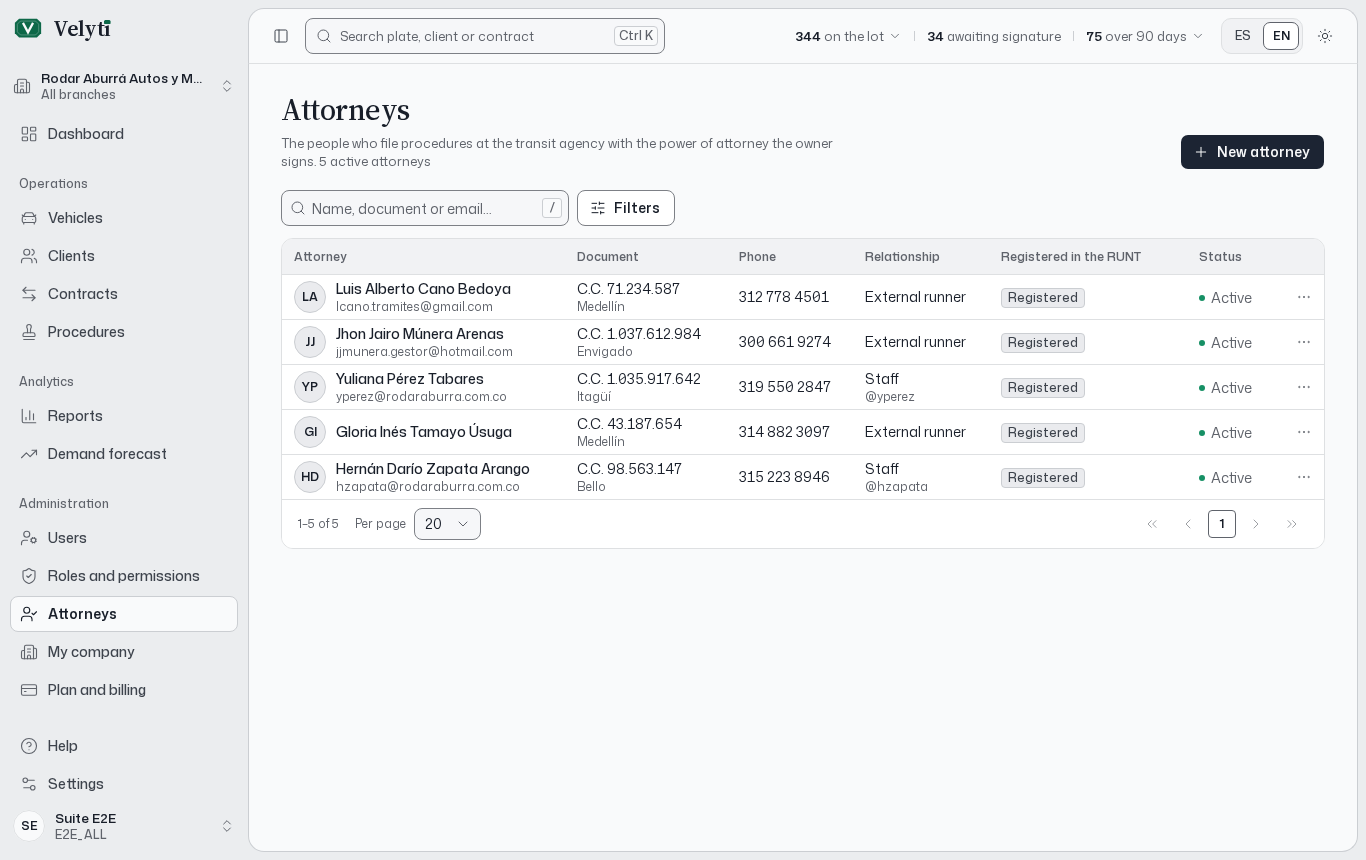
Task: Switch language to ES
Action: (x=1243, y=36)
